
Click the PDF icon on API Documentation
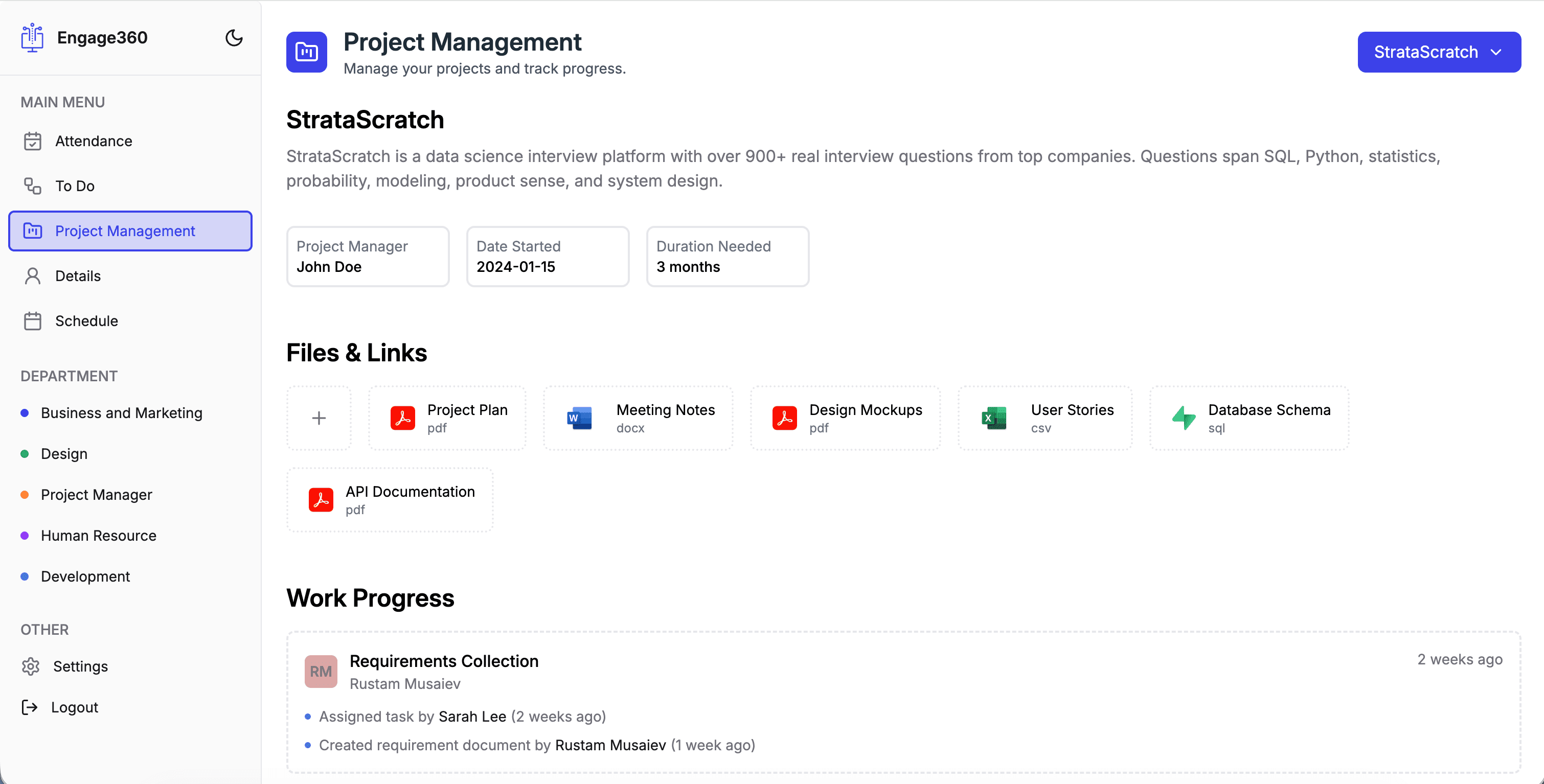(x=321, y=499)
